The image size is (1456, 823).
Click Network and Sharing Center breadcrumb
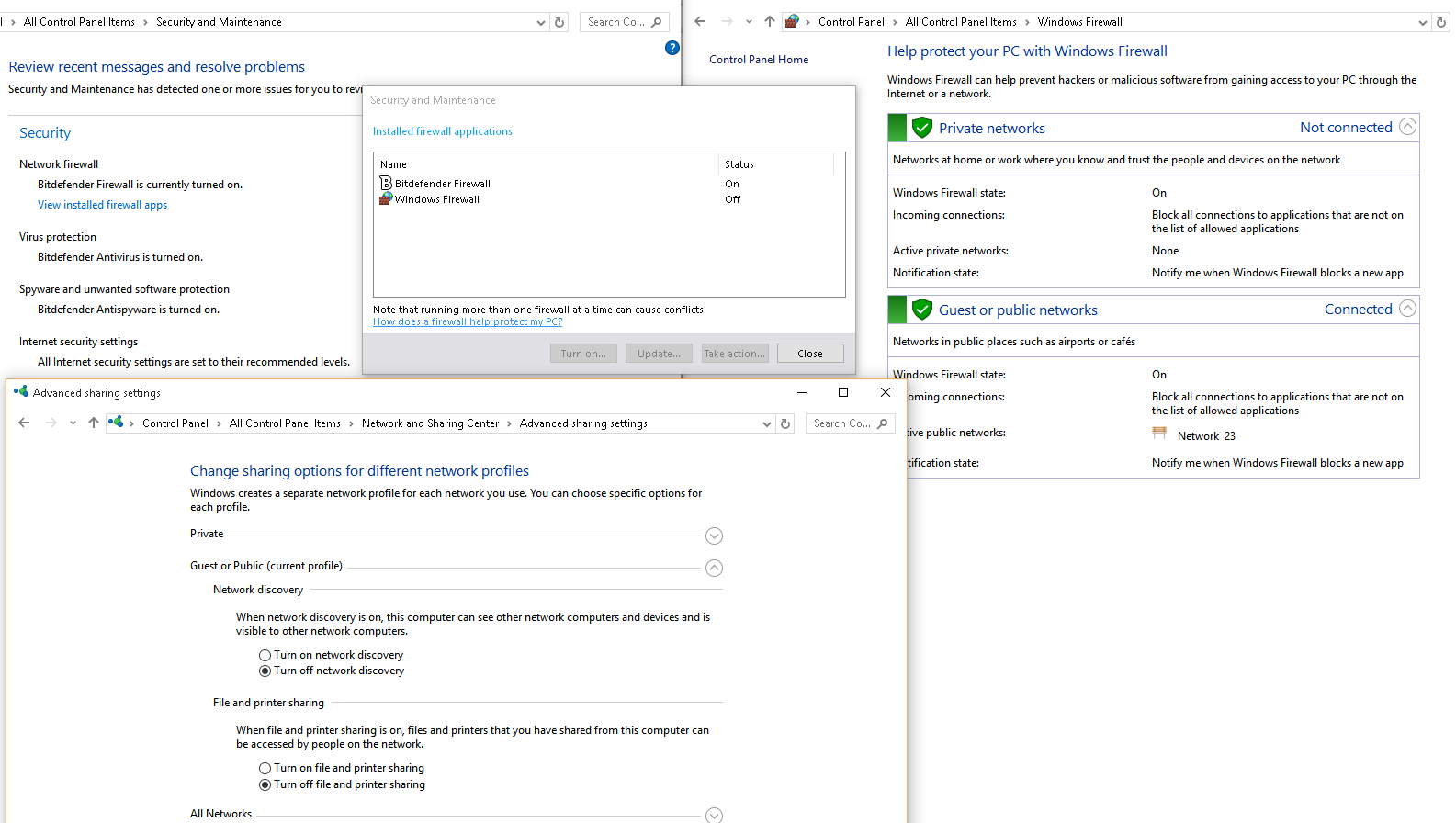tap(430, 423)
